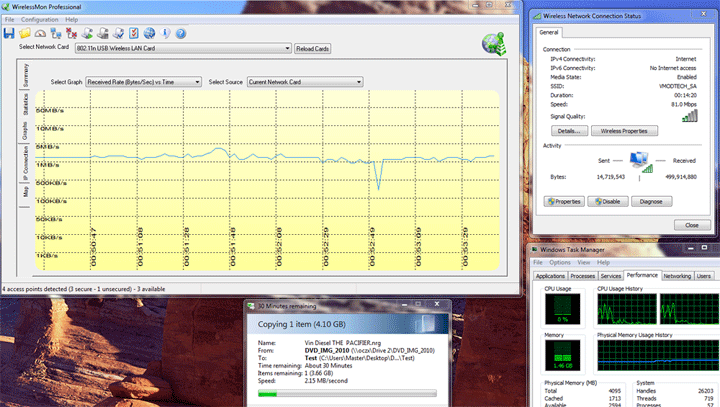Click the log icon with green play arrow
This screenshot has width=720, height=407.
tap(87, 33)
